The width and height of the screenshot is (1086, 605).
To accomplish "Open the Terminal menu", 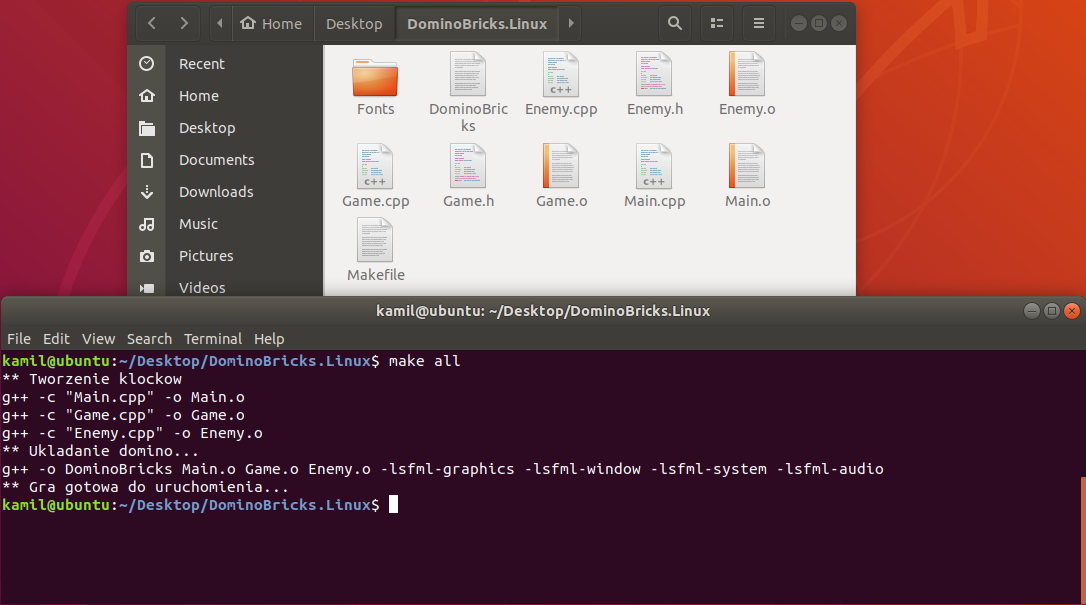I will point(213,338).
